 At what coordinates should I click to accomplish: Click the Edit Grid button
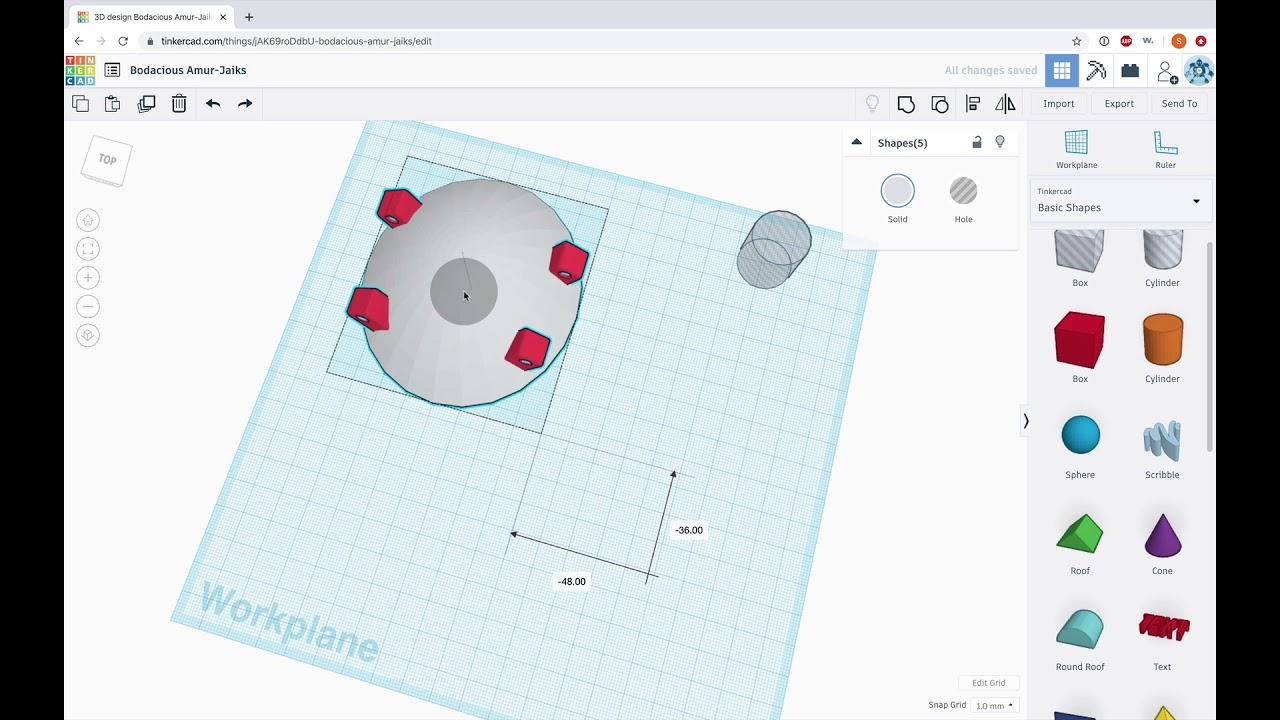point(989,683)
